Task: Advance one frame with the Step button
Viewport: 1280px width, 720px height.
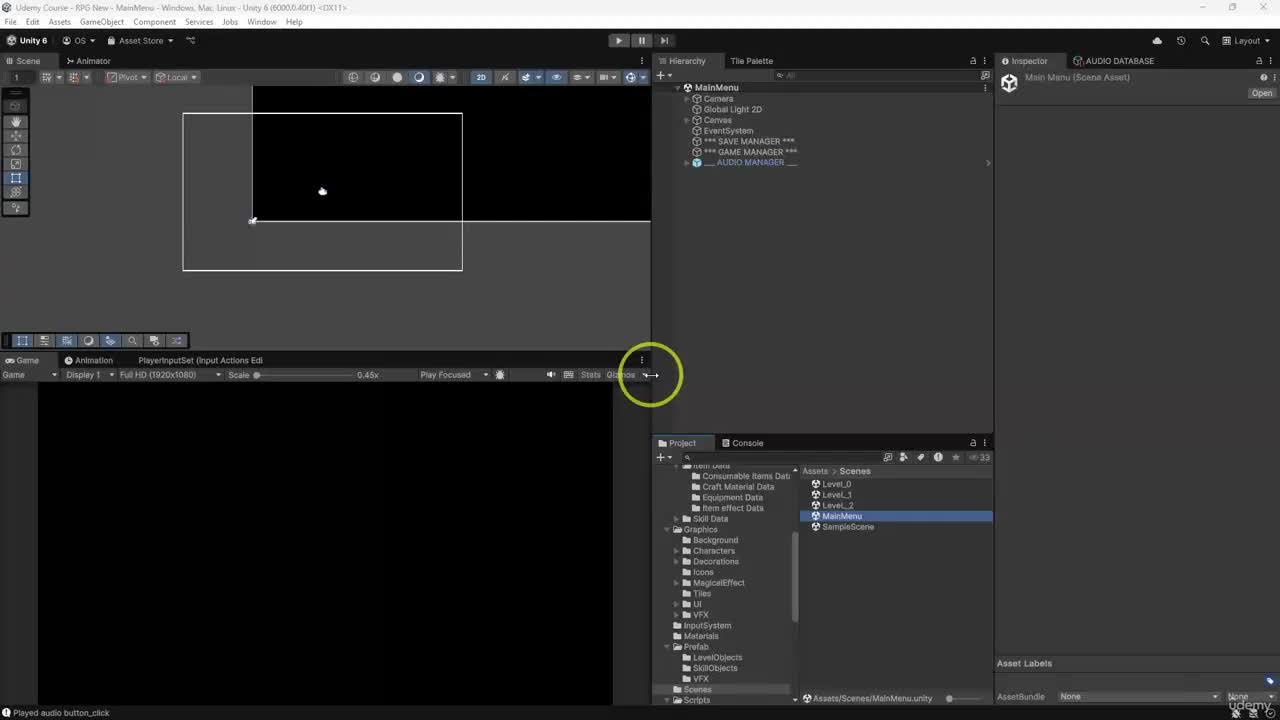Action: (664, 41)
